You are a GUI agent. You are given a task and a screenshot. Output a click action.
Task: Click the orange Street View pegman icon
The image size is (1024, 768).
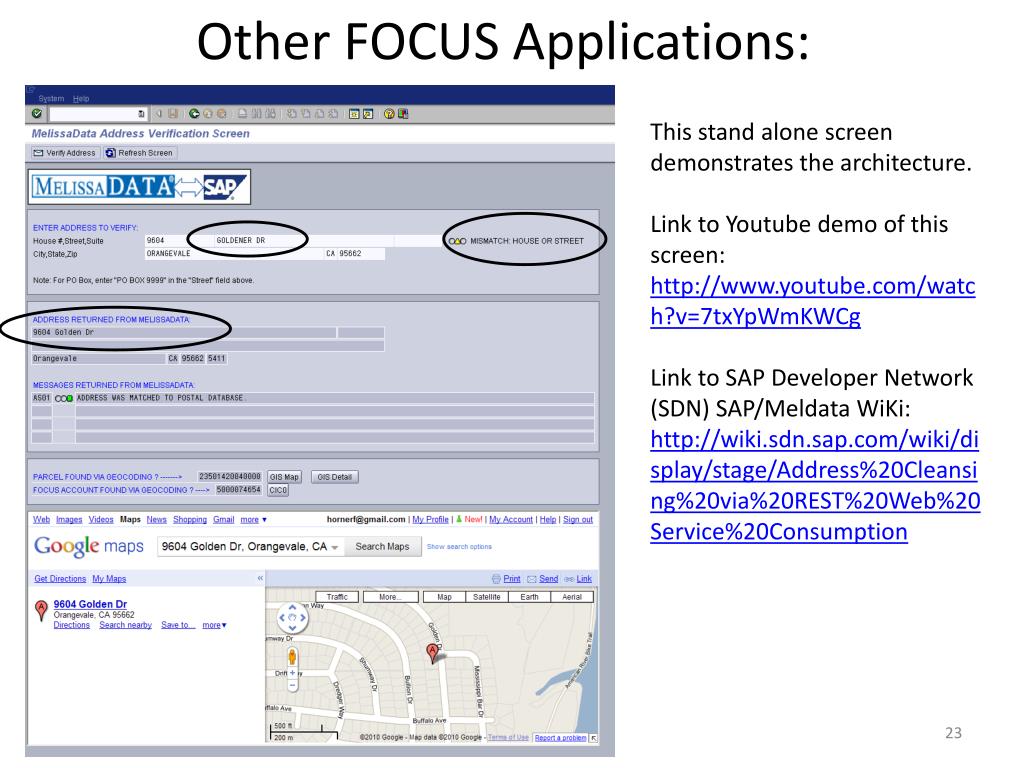(293, 656)
